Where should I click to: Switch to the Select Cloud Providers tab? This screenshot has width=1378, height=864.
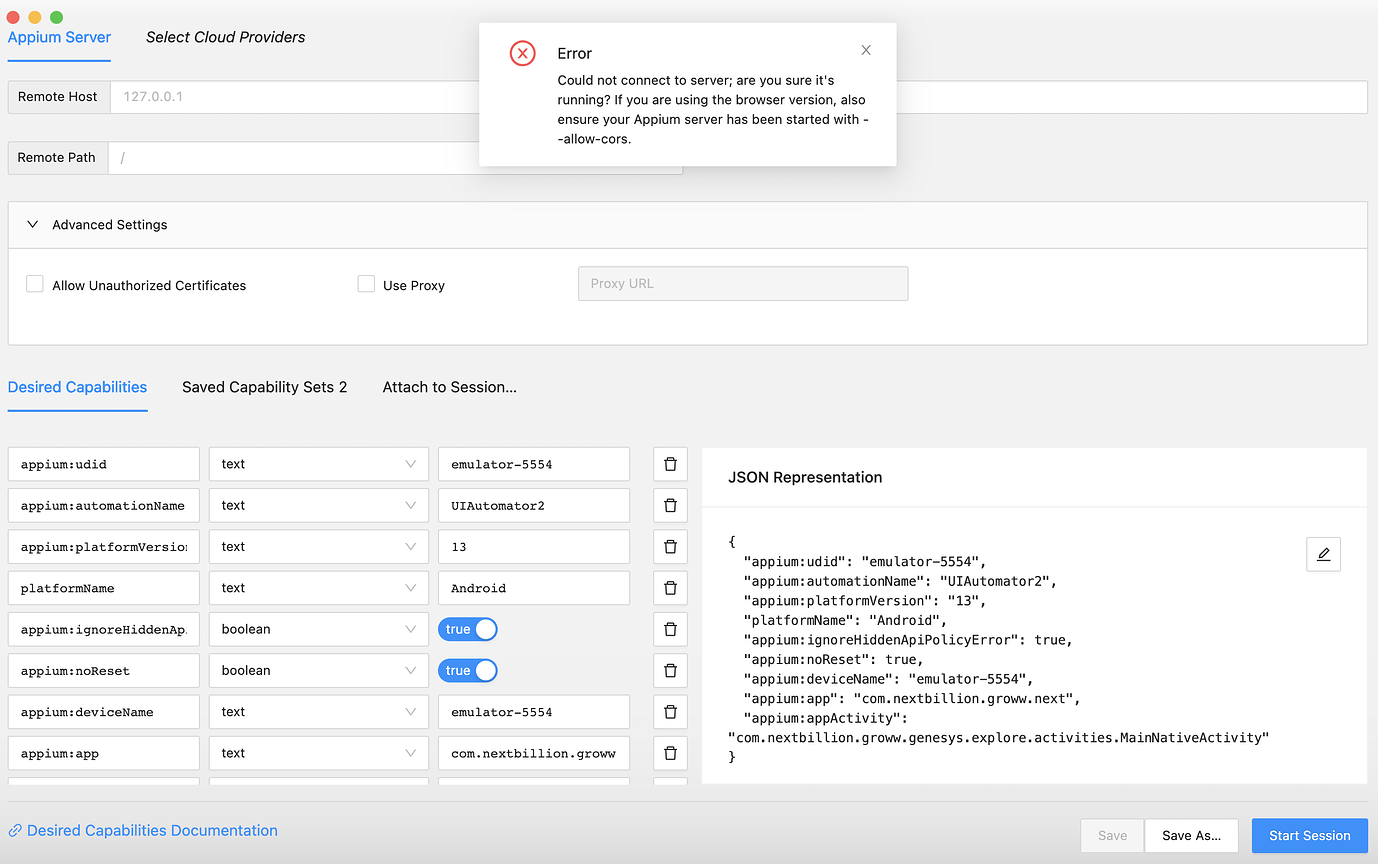pyautogui.click(x=225, y=37)
